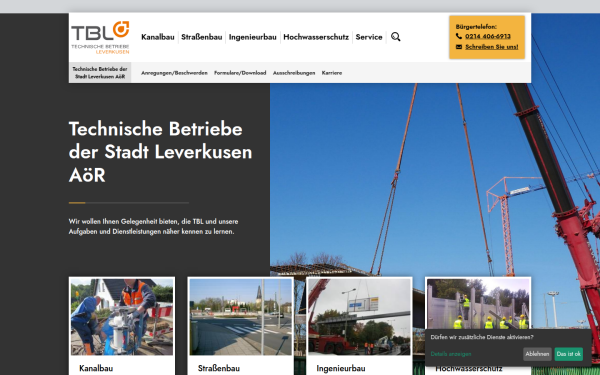Open the Kanalbau menu
600x375 pixels.
point(158,37)
